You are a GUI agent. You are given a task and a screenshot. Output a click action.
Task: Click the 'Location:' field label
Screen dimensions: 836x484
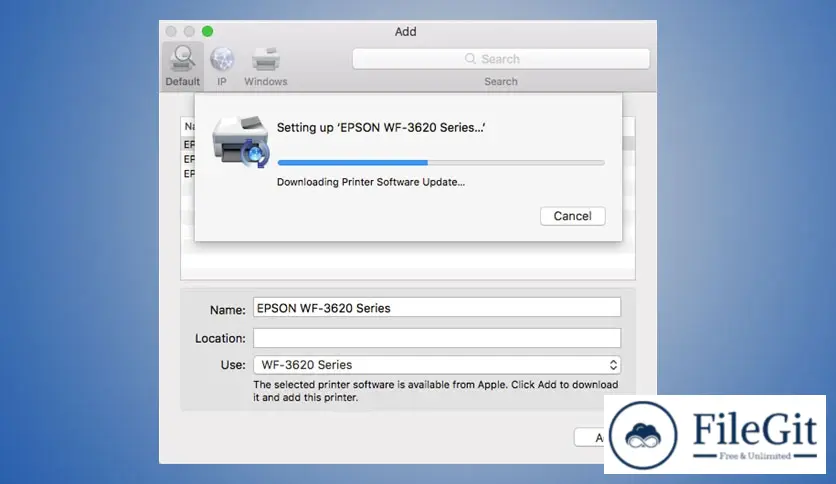pos(220,338)
